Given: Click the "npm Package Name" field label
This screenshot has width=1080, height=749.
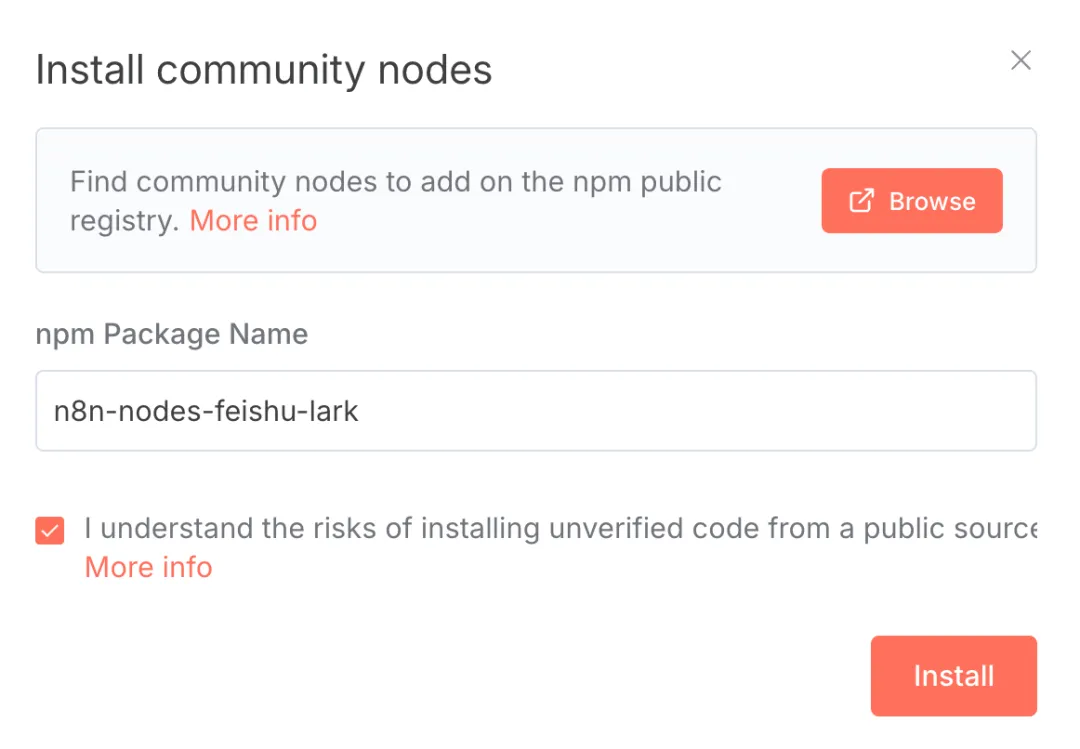Looking at the screenshot, I should [x=172, y=334].
